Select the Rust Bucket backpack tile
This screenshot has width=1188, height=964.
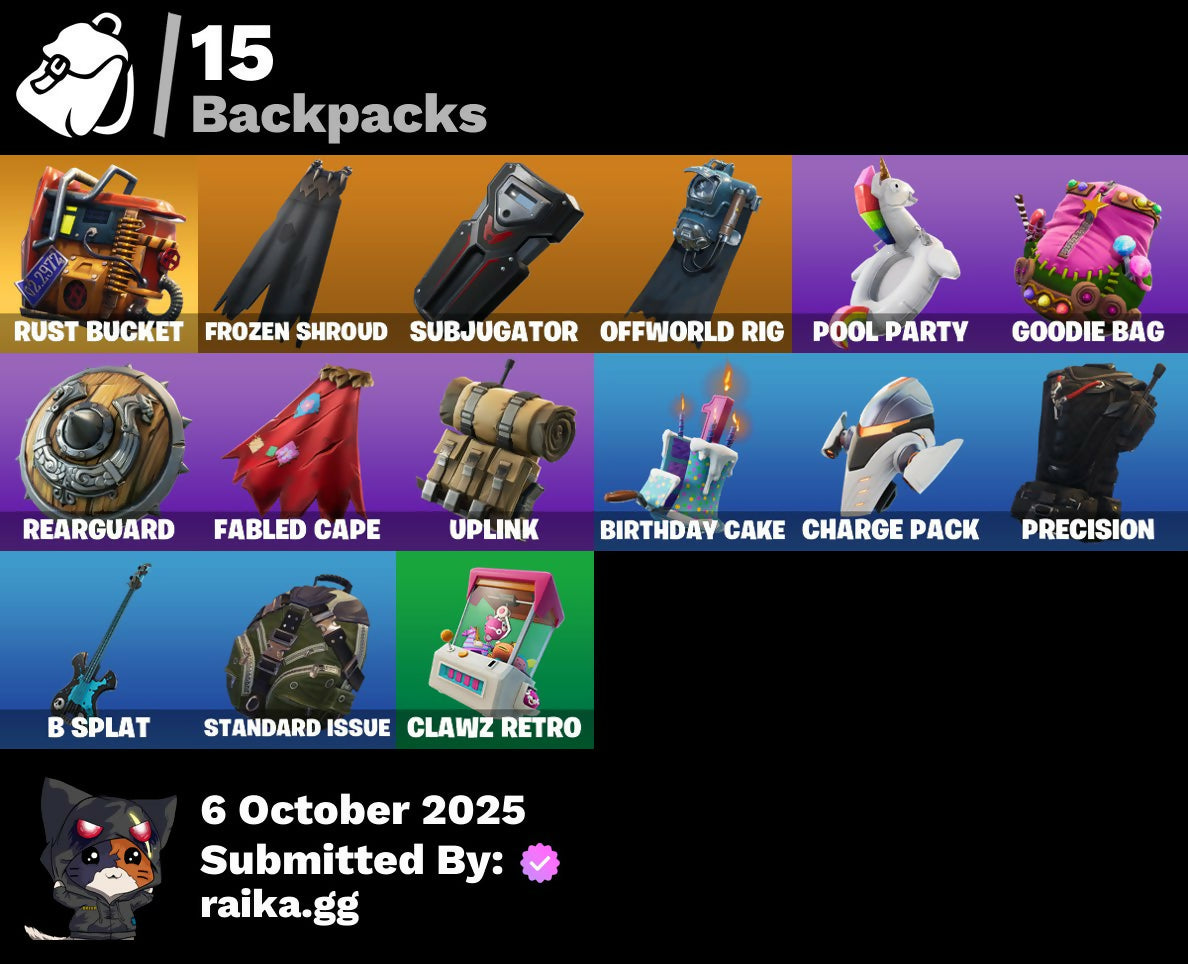[98, 254]
